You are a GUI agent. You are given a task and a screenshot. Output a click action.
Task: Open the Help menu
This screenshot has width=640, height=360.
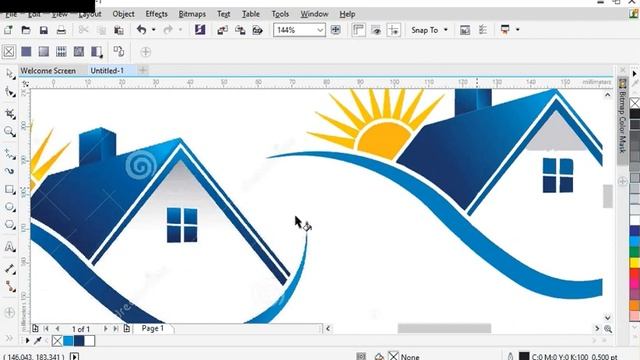[347, 14]
